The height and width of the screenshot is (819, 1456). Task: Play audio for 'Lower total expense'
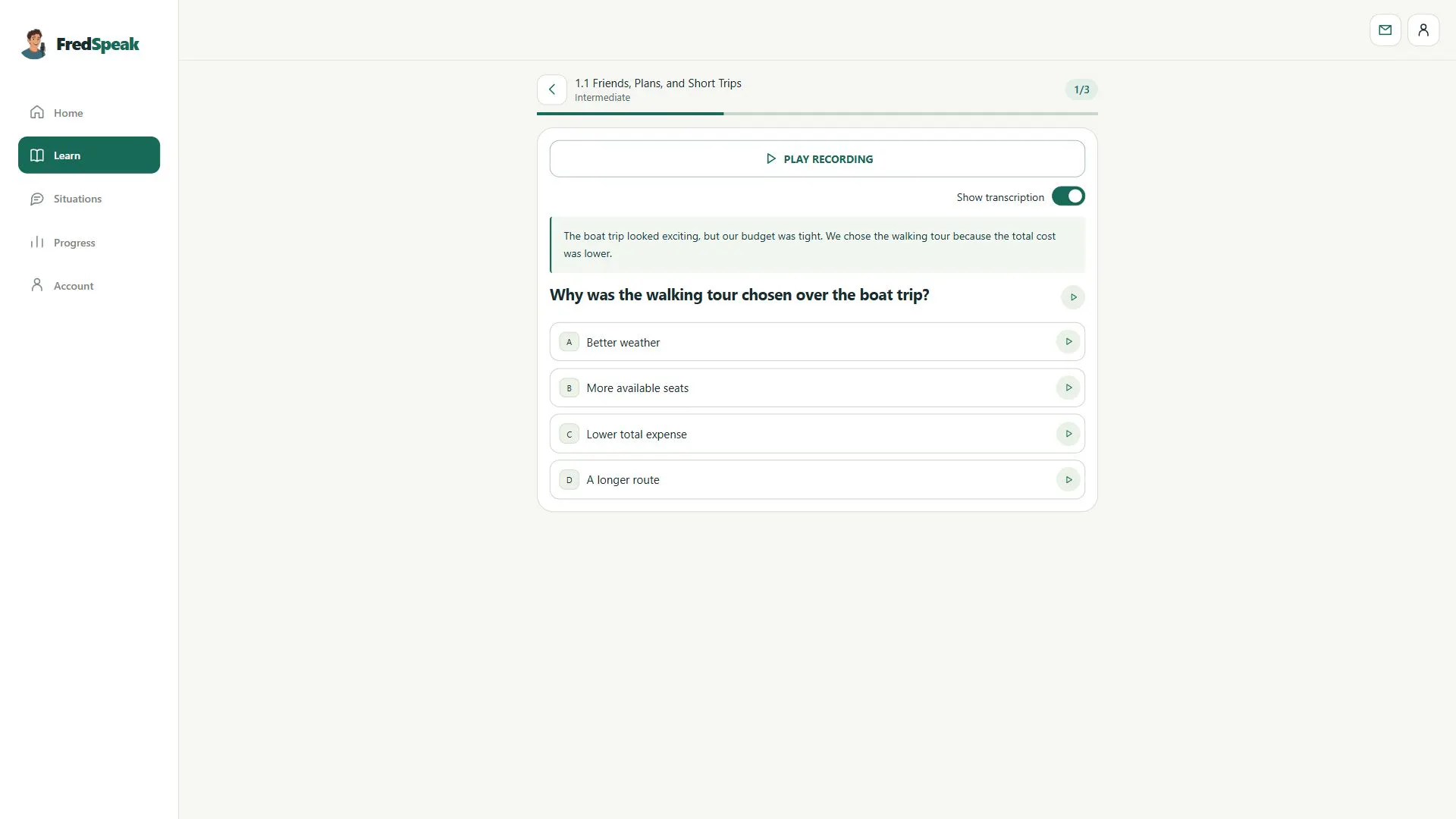pyautogui.click(x=1068, y=434)
